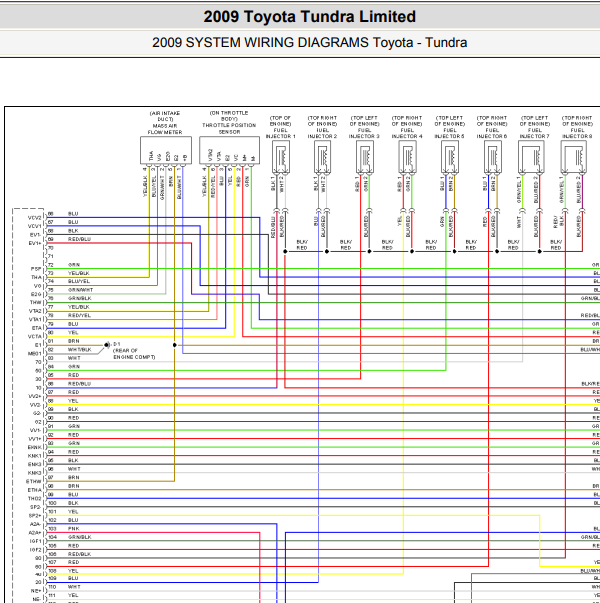The height and width of the screenshot is (603, 600).
Task: Click pin 69 "RED/BLU" wire label
Action: [79, 239]
